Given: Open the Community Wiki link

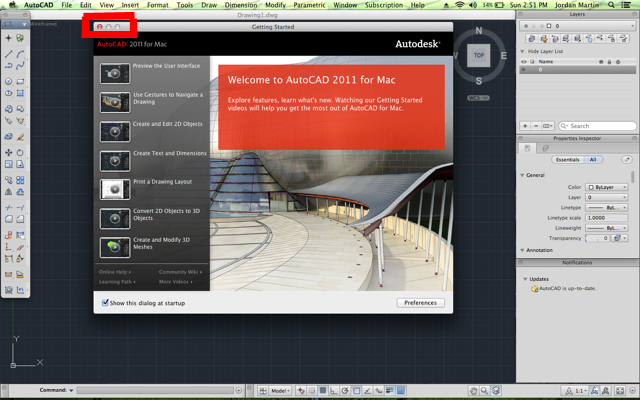Looking at the screenshot, I should pos(180,272).
